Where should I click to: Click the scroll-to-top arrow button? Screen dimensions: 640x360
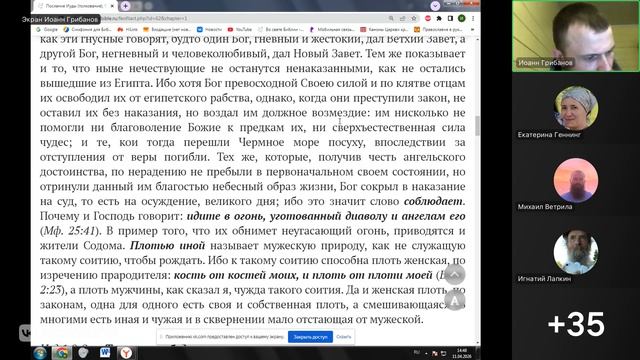455,273
